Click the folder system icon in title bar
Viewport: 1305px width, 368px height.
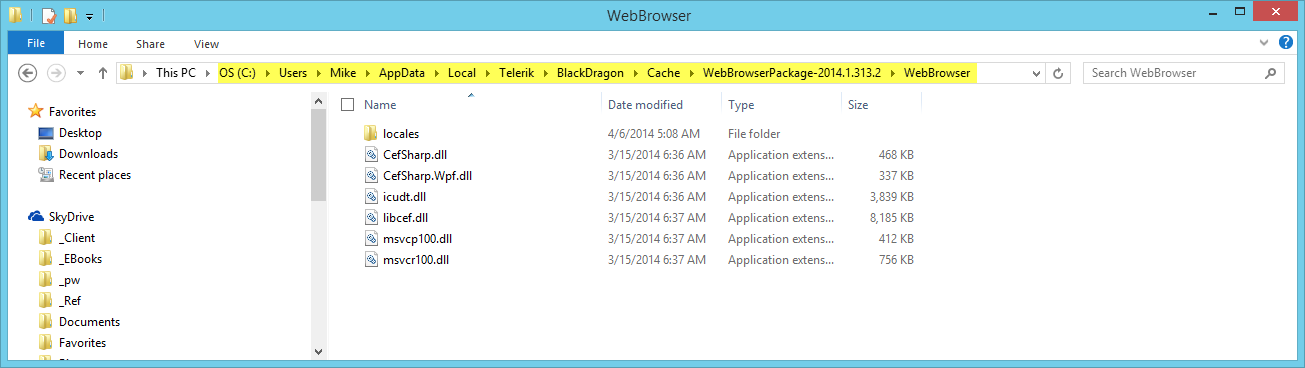(16, 15)
